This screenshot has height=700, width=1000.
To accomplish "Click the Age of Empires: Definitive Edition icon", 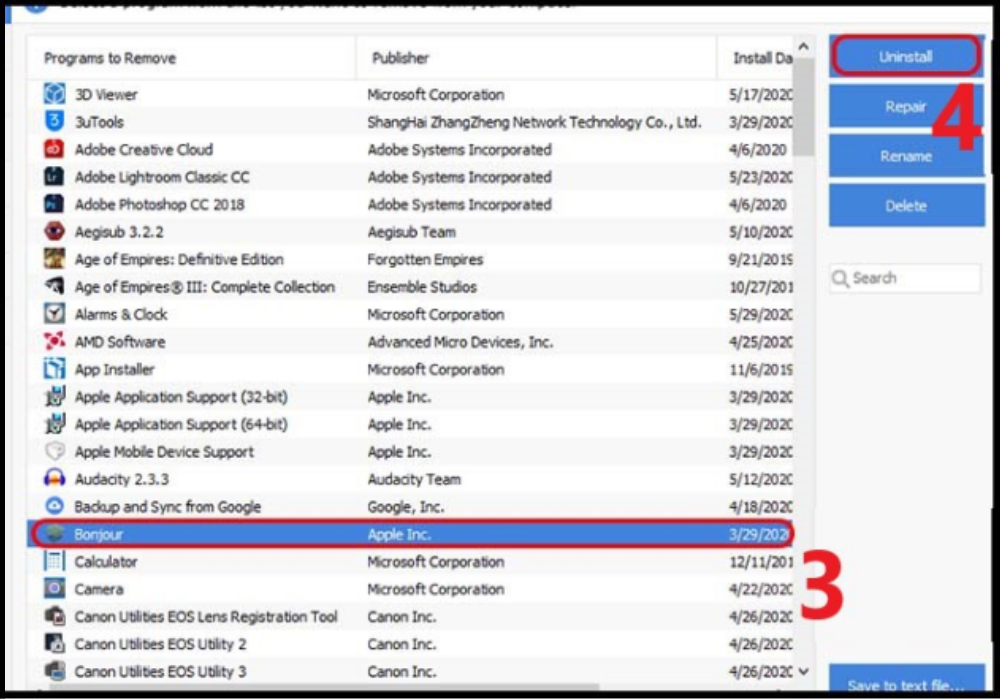I will 54,258.
